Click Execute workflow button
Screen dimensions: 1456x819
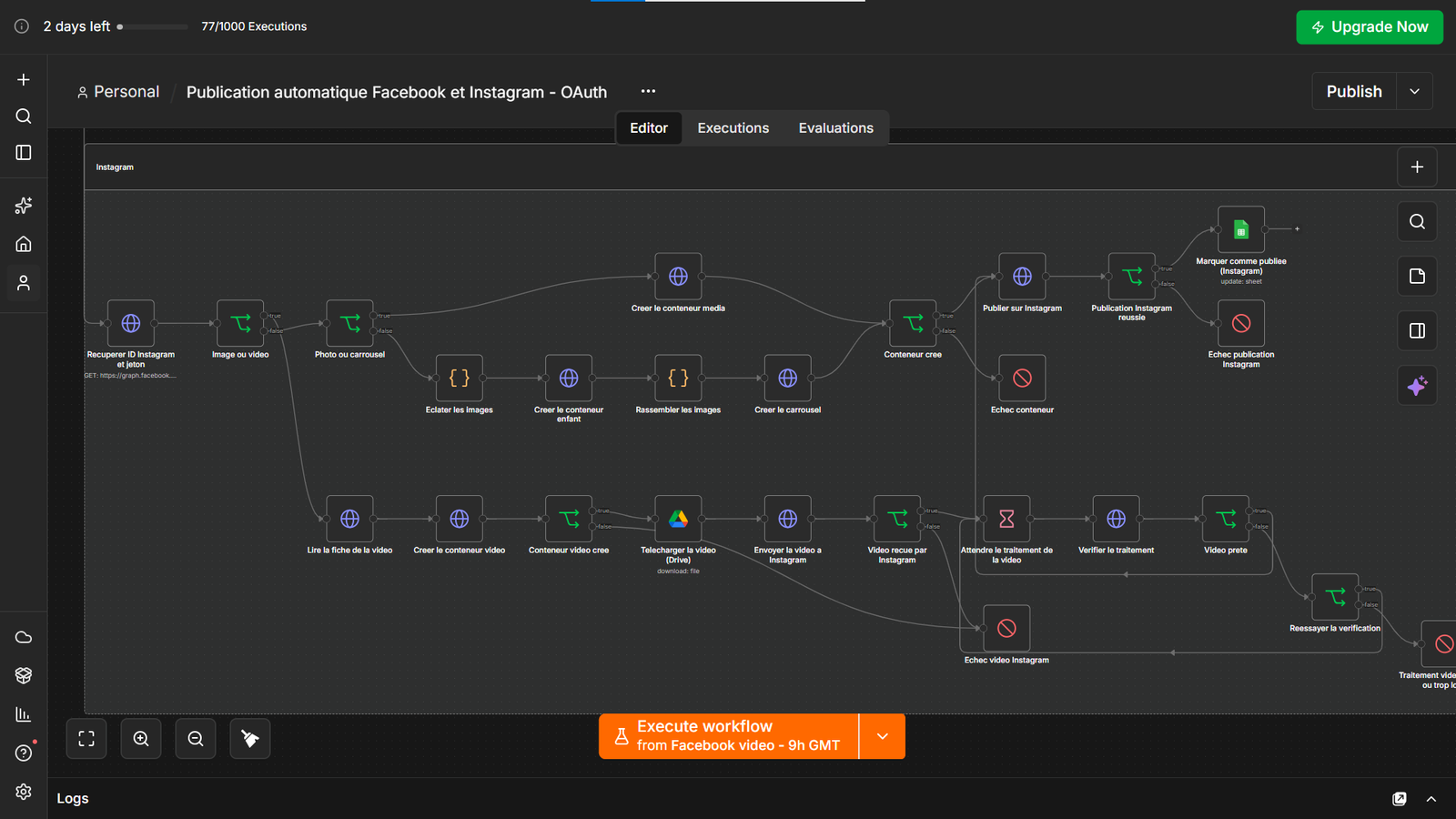pos(729,736)
